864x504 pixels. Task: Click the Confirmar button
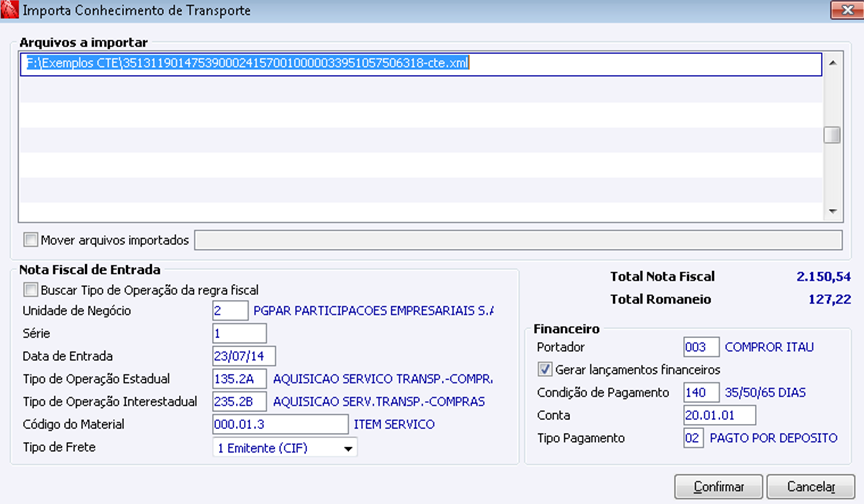tap(719, 487)
